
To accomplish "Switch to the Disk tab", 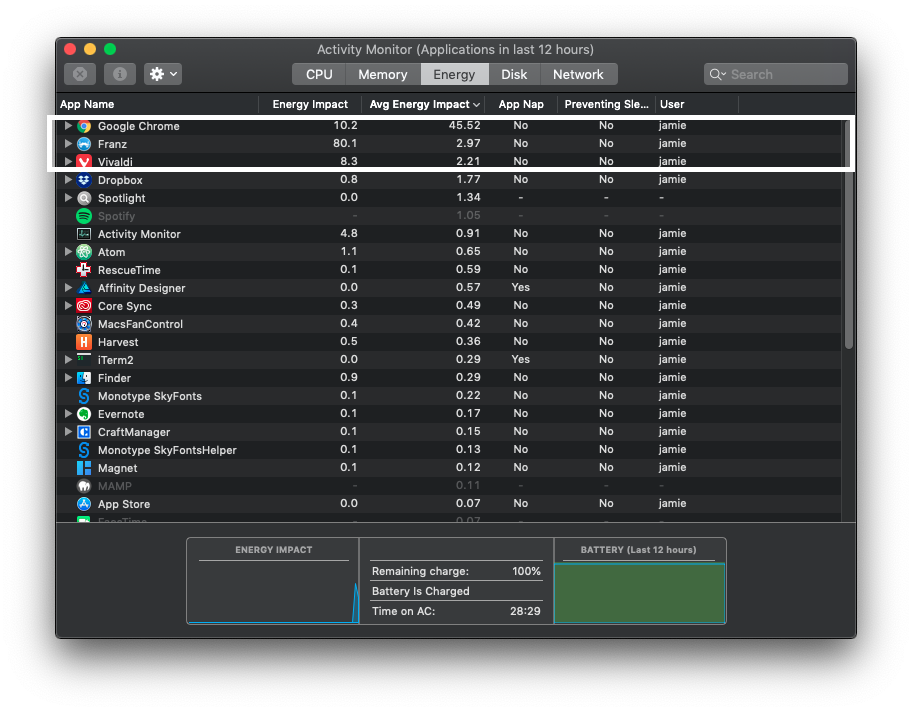I will click(x=514, y=74).
